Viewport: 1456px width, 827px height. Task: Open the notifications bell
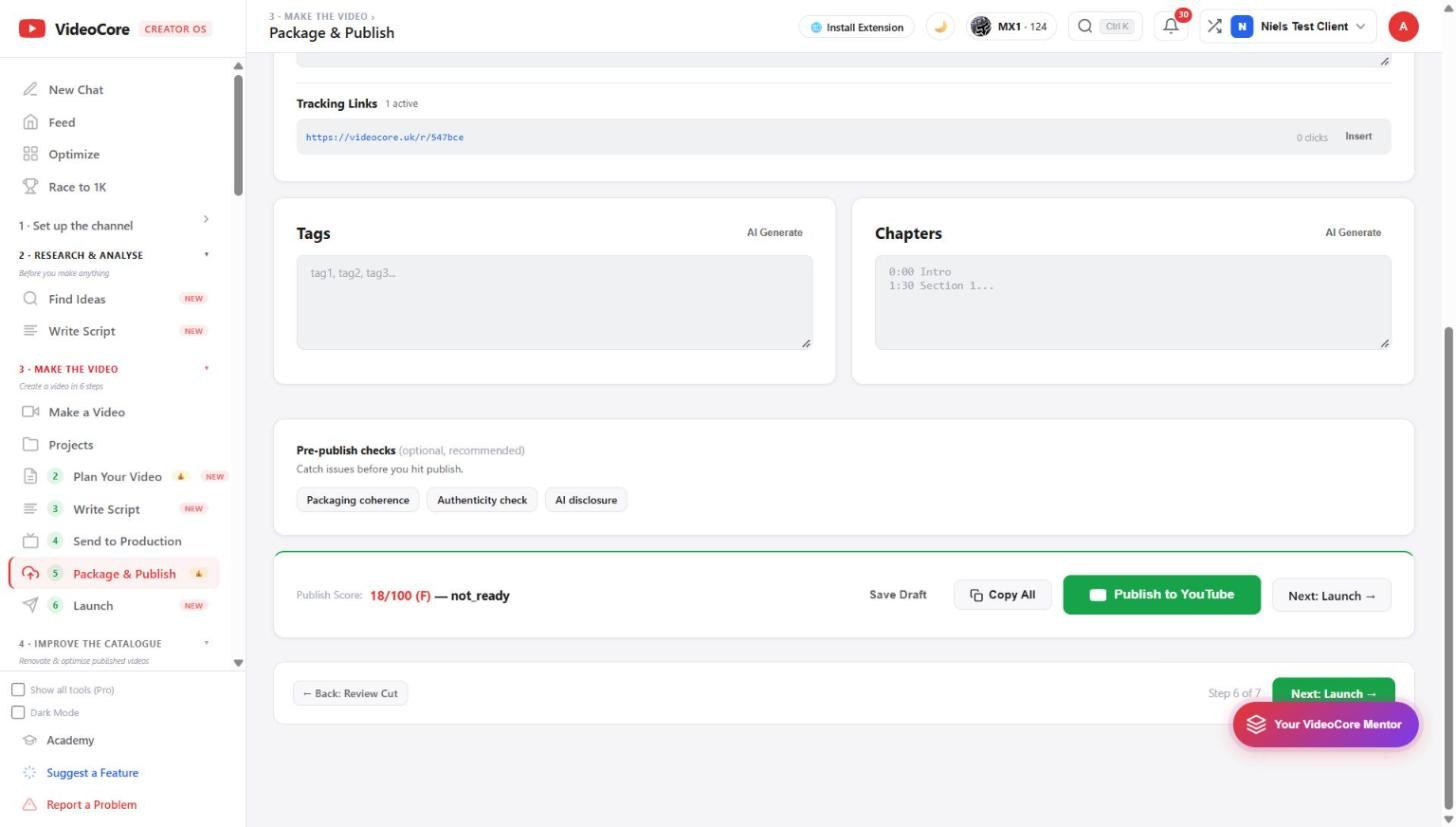tap(1171, 27)
